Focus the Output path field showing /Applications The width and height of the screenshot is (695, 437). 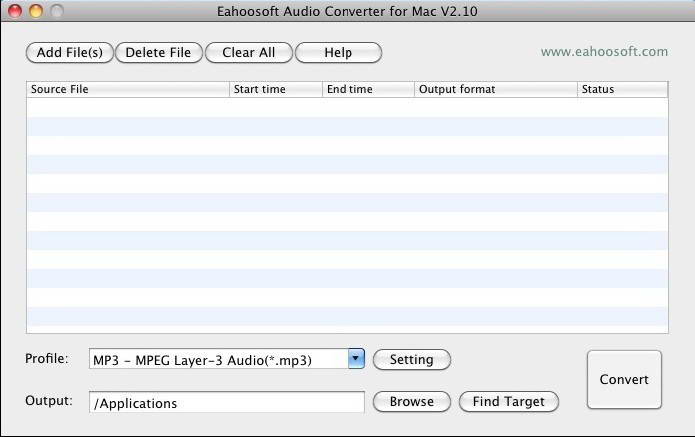pos(226,402)
